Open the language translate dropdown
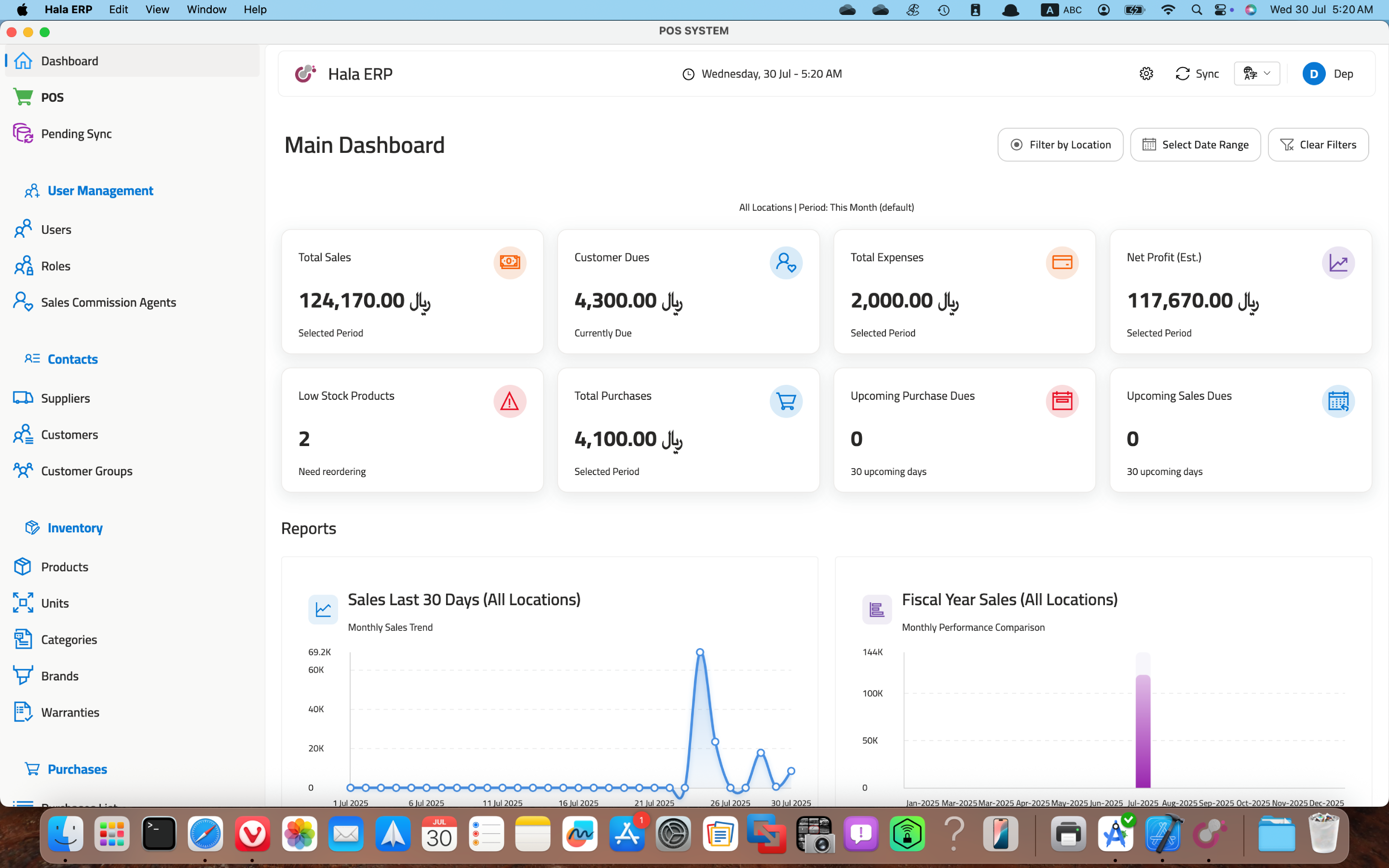Viewport: 1389px width, 868px height. [1256, 73]
